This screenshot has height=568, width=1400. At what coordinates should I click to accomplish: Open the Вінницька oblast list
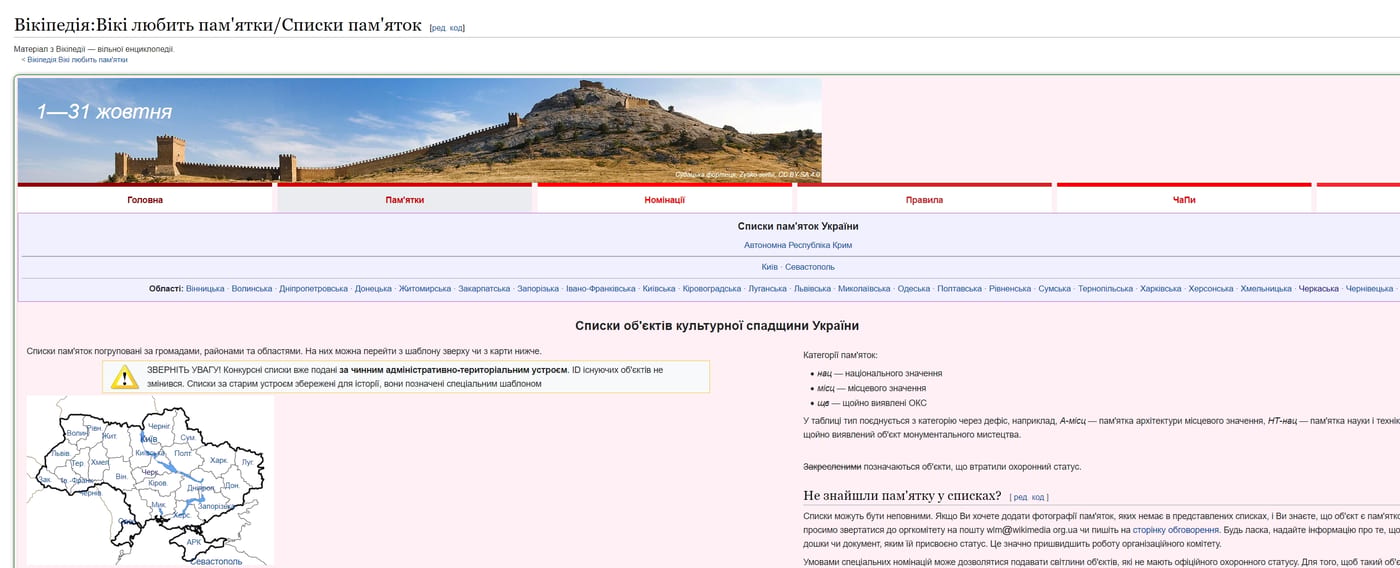point(205,289)
